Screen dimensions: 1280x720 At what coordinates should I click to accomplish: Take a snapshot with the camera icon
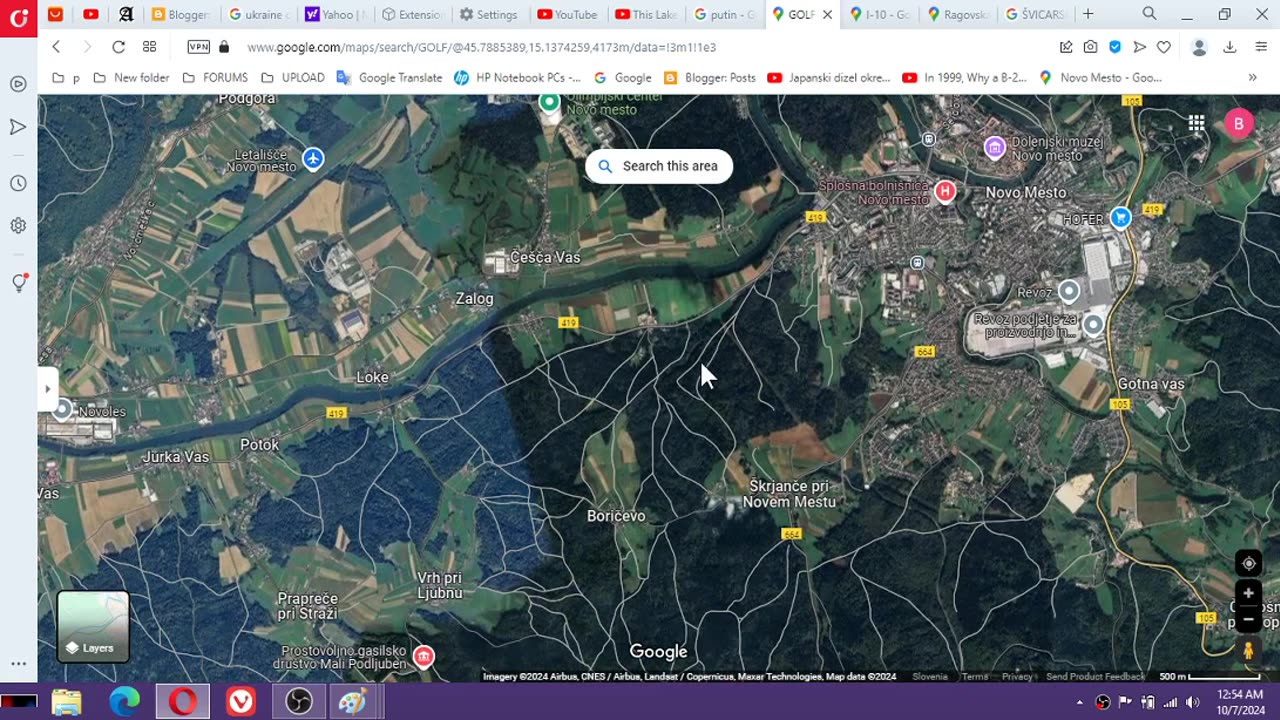point(1090,47)
